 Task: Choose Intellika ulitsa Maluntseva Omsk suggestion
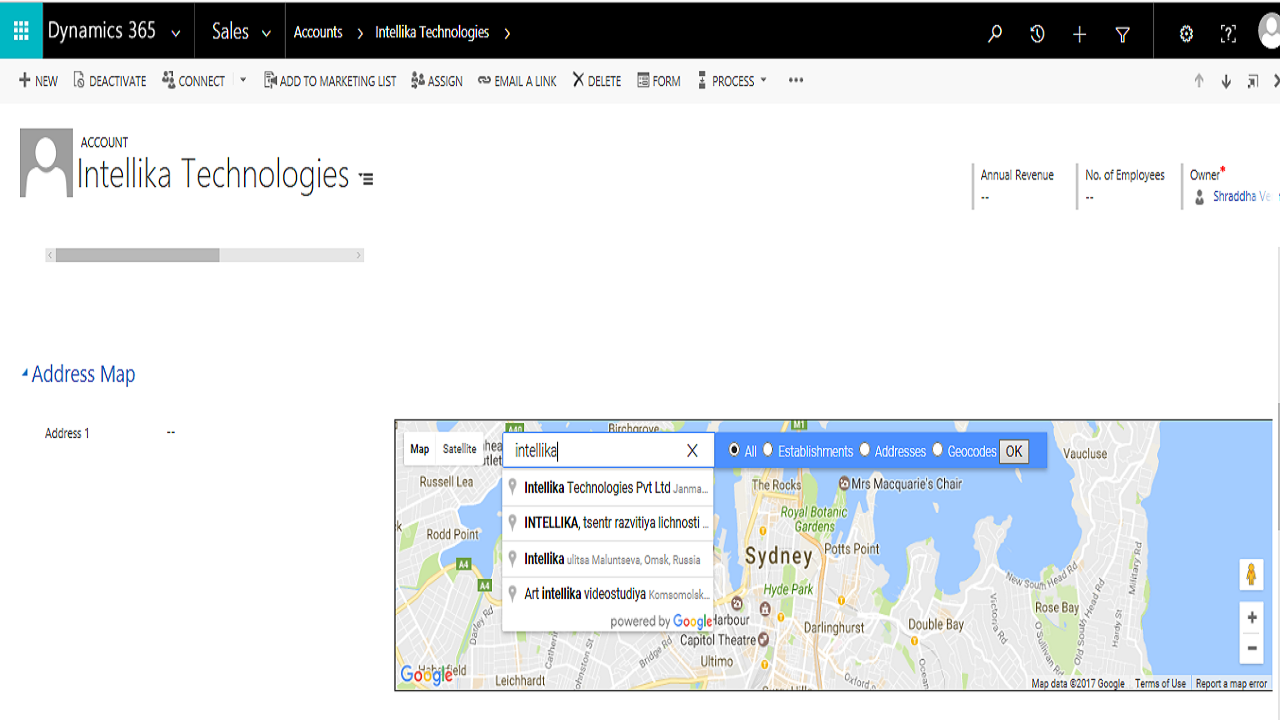[608, 559]
